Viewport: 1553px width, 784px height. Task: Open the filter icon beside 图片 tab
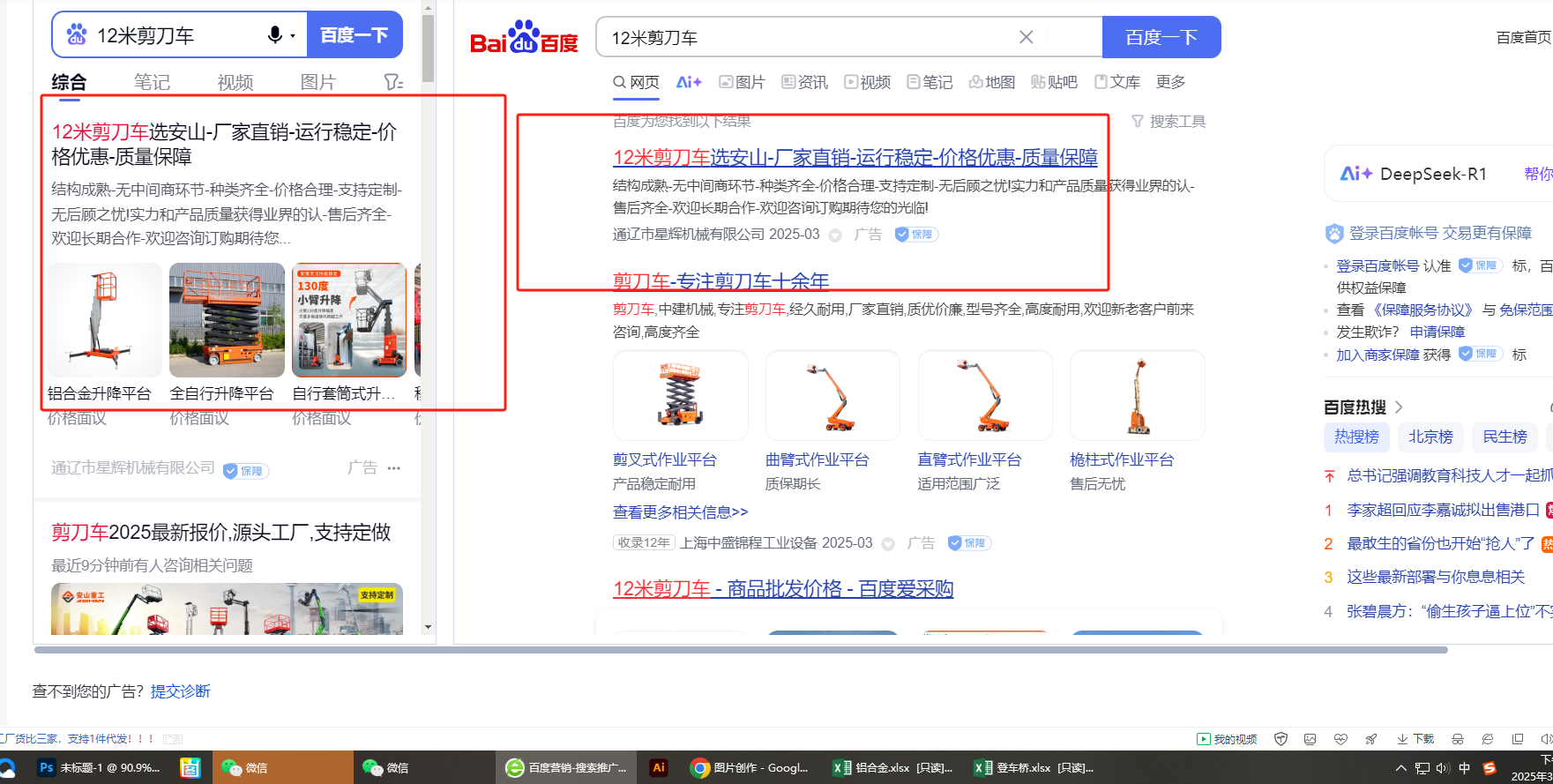click(393, 82)
